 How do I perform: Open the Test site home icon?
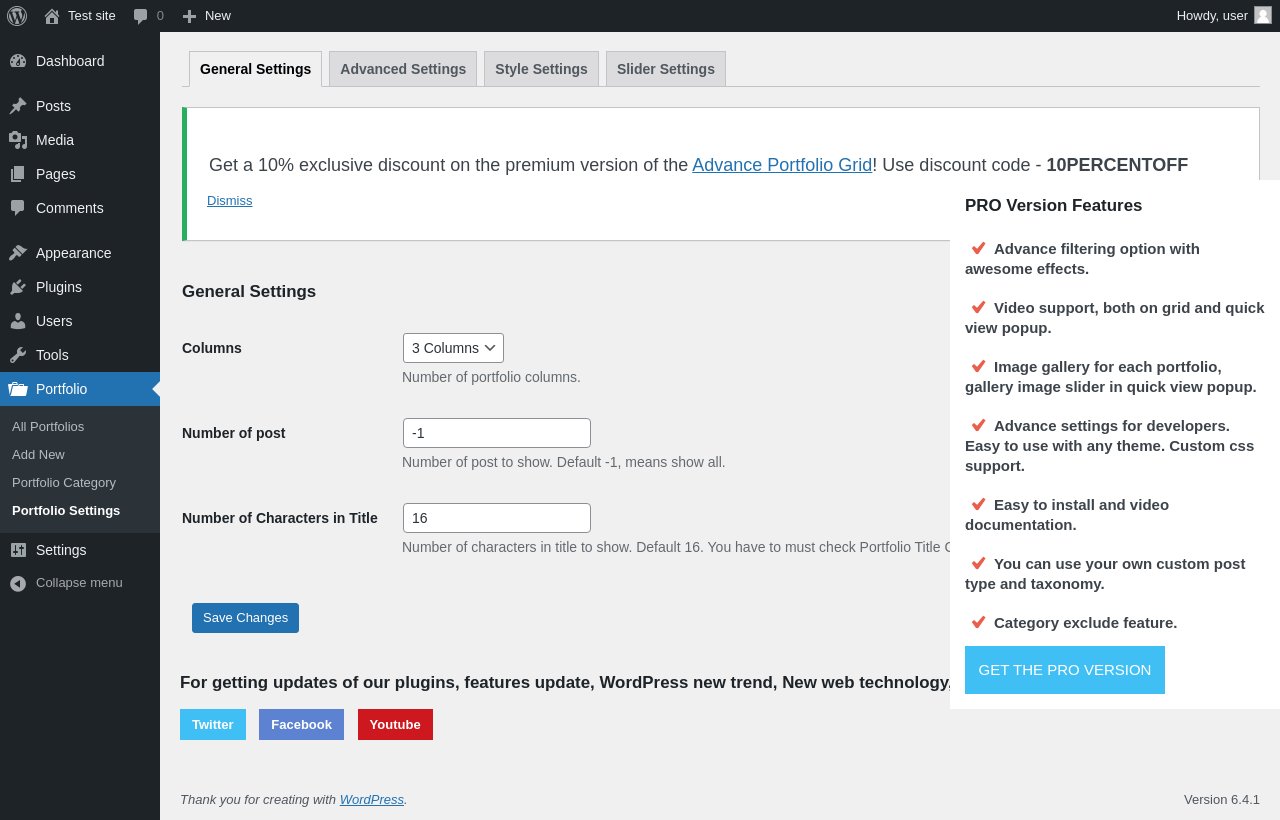pyautogui.click(x=52, y=16)
